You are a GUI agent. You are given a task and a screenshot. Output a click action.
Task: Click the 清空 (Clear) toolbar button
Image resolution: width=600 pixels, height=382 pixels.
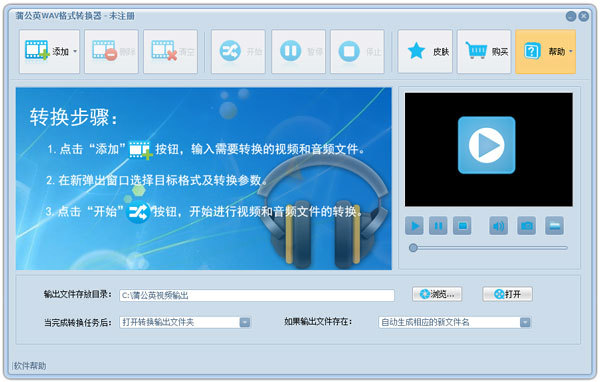pyautogui.click(x=170, y=51)
